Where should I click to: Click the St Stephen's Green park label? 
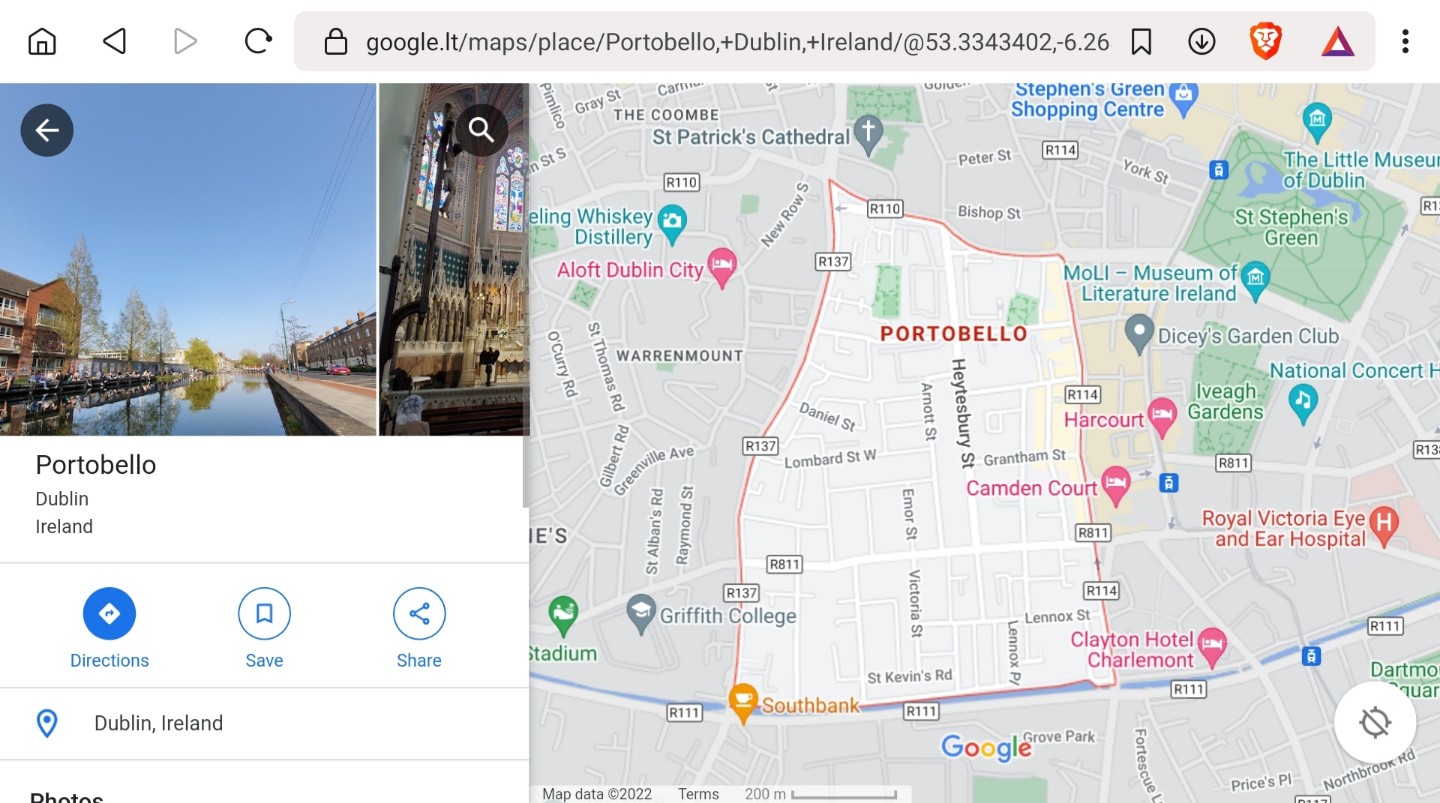pyautogui.click(x=1291, y=227)
